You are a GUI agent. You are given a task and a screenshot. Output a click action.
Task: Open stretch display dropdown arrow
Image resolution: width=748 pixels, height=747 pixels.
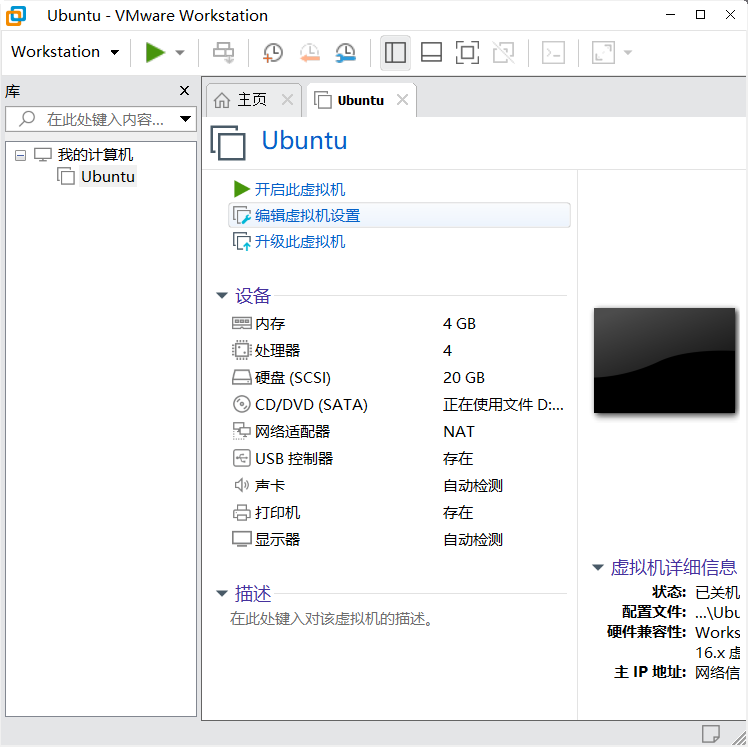pos(628,52)
